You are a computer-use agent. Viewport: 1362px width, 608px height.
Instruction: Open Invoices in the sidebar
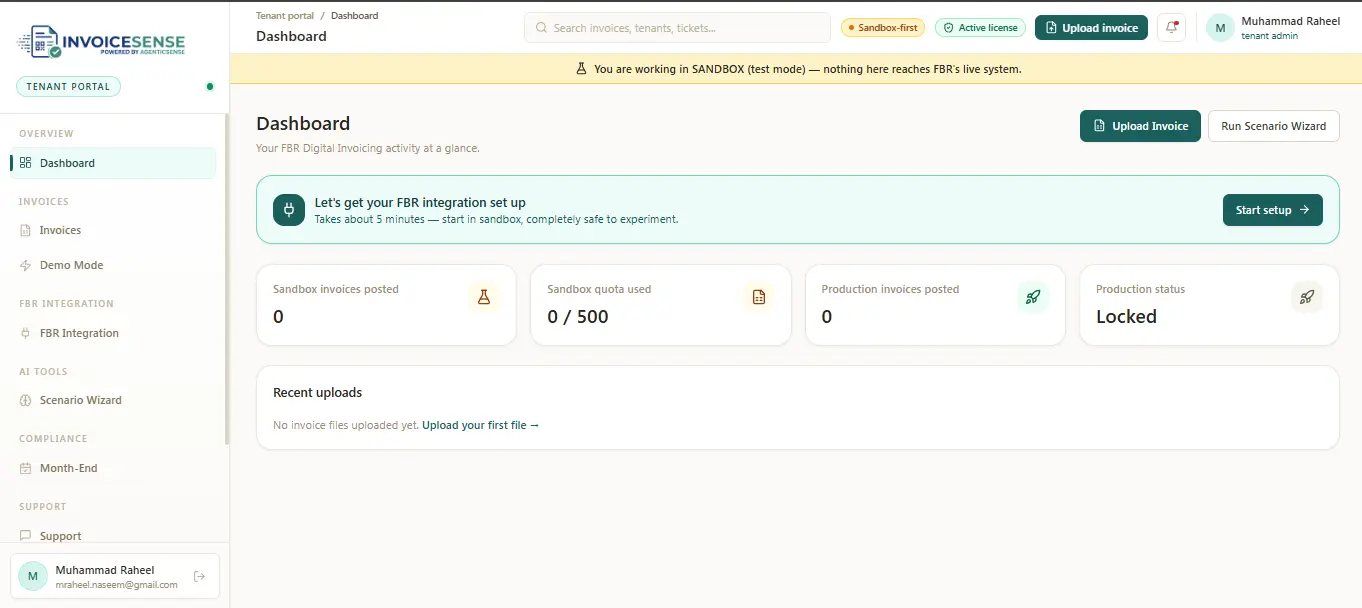113,230
